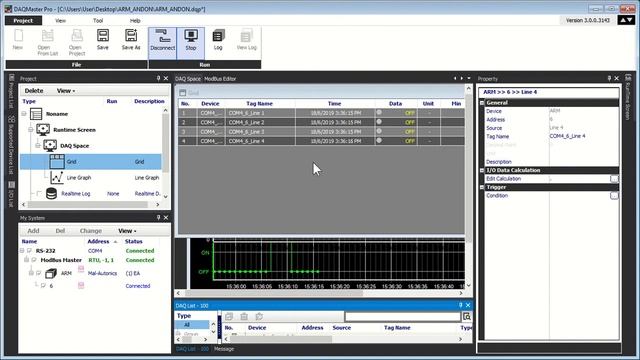Toggle checkbox for unit 6

(x=43, y=286)
